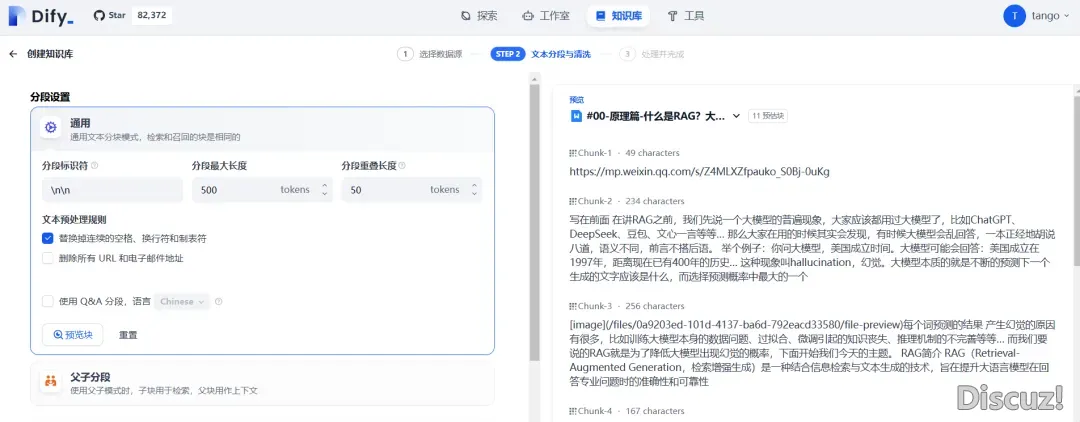Open the 工具 tab
The height and width of the screenshot is (422, 1080).
pyautogui.click(x=685, y=16)
